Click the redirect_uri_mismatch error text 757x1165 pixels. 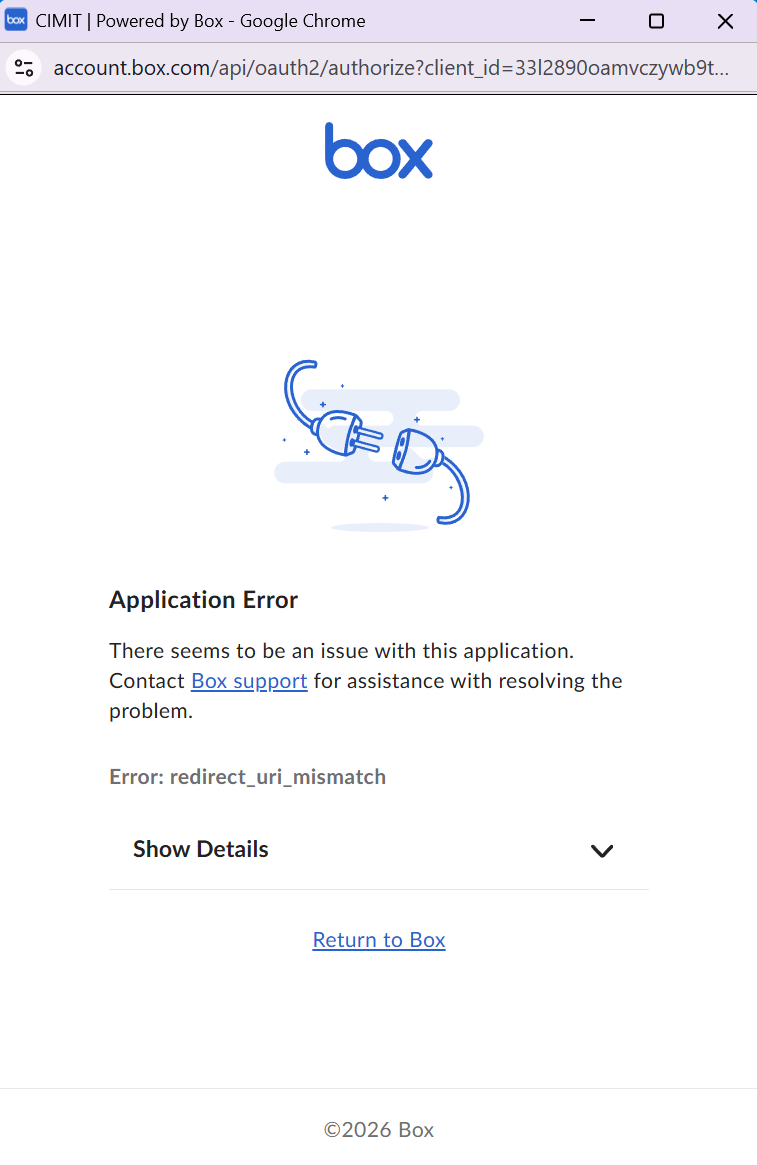pyautogui.click(x=278, y=777)
